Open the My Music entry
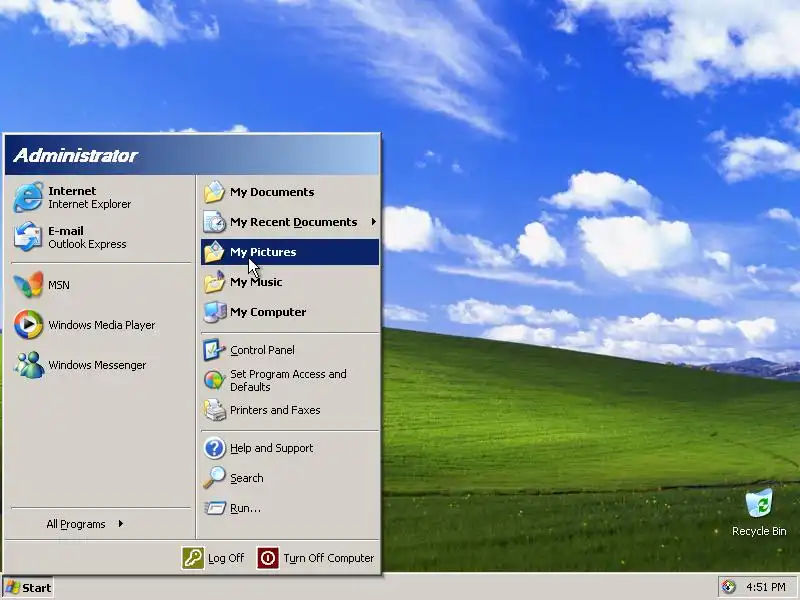800x600 pixels. click(290, 282)
